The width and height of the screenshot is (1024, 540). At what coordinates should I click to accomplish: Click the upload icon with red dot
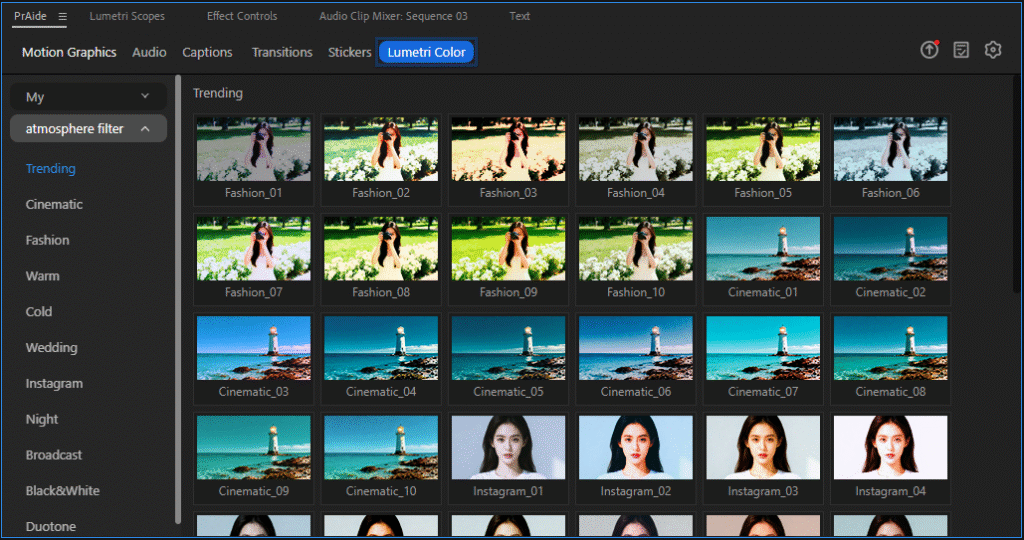(929, 50)
